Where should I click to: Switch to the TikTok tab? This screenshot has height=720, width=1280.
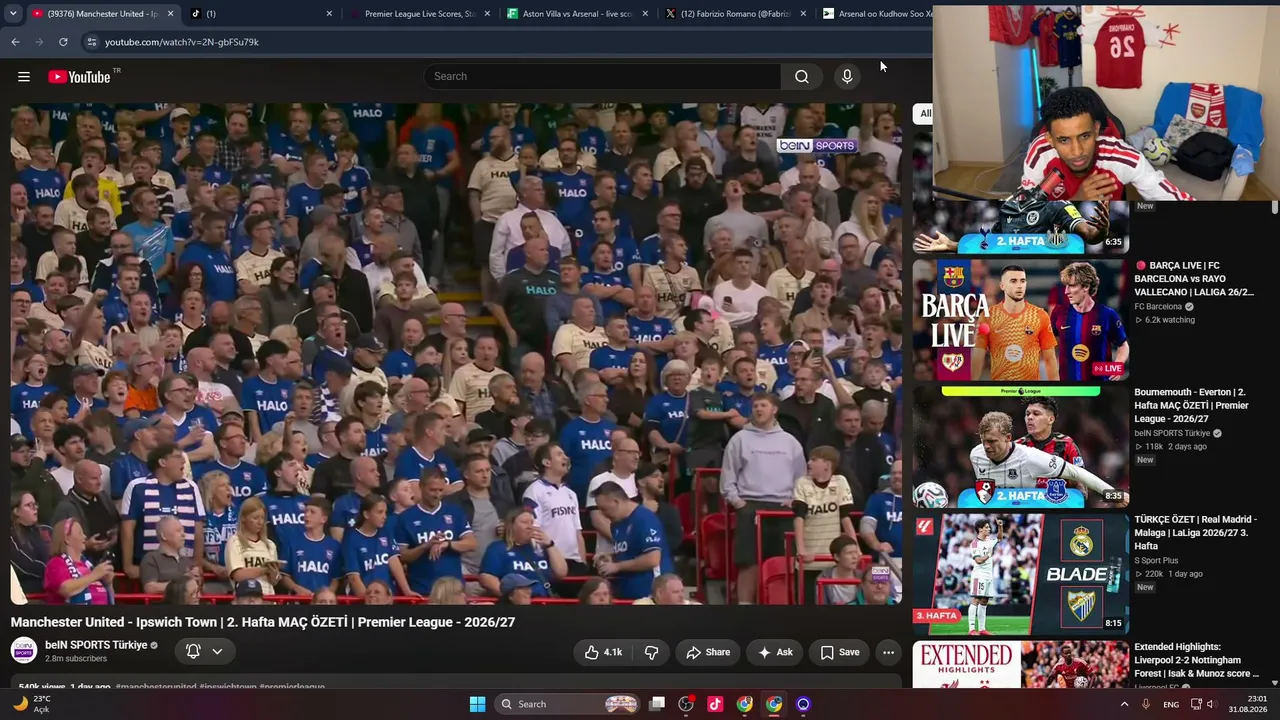coord(262,14)
